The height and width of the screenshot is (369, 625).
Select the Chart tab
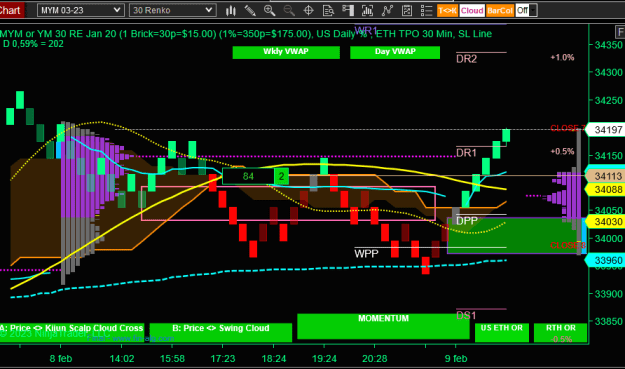click(x=12, y=10)
